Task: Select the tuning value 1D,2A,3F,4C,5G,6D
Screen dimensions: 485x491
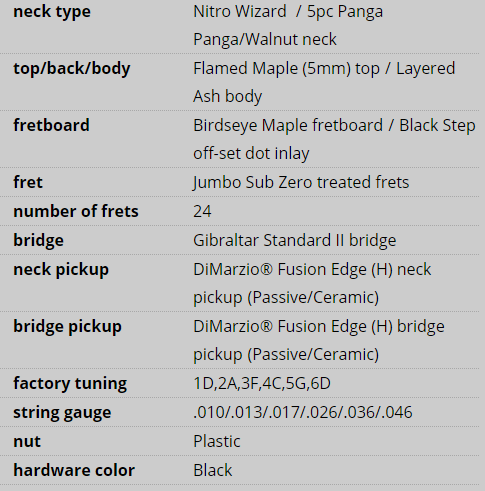Action: coord(262,384)
